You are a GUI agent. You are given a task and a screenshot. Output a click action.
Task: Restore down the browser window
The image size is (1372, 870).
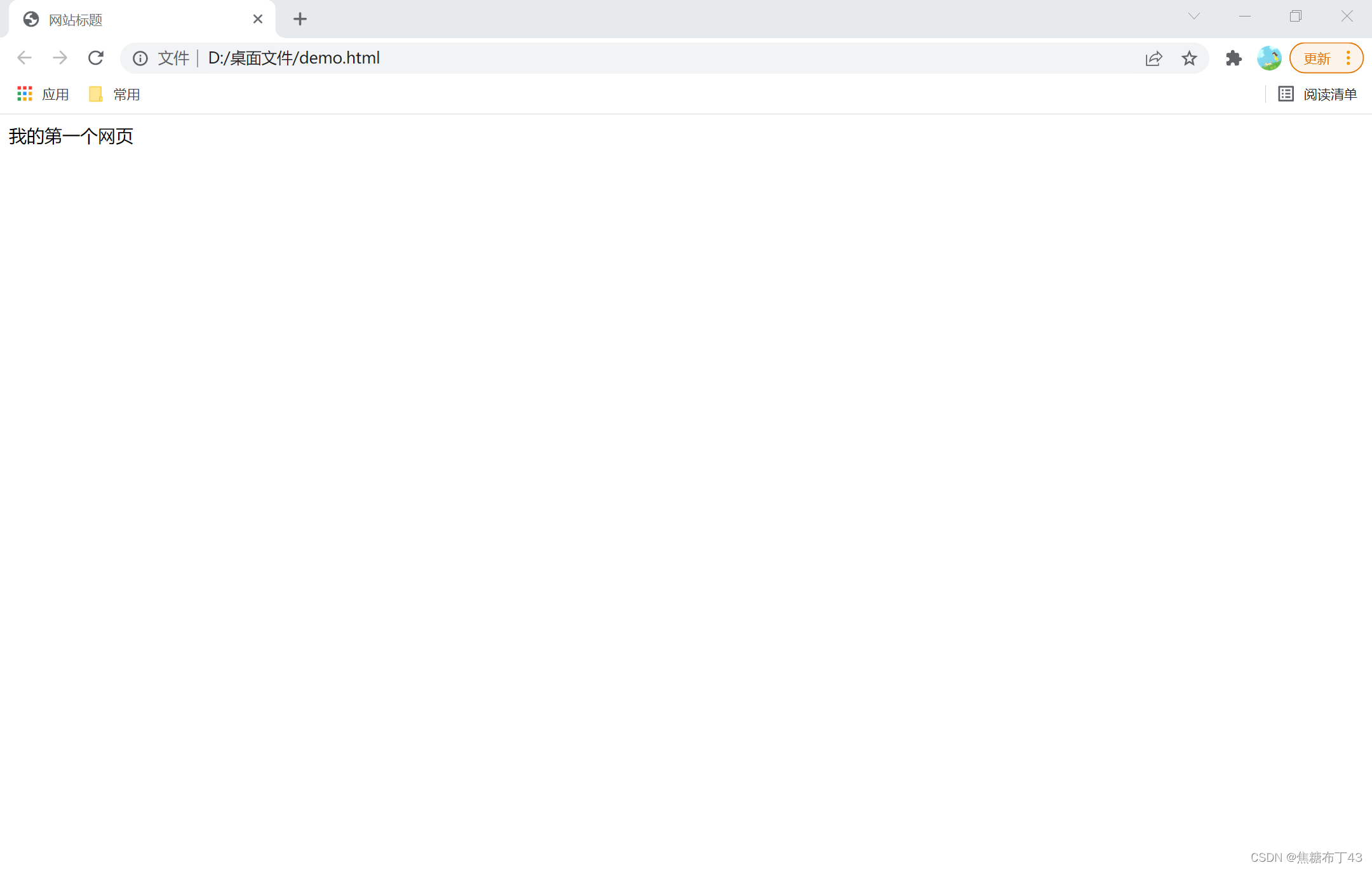[1295, 17]
